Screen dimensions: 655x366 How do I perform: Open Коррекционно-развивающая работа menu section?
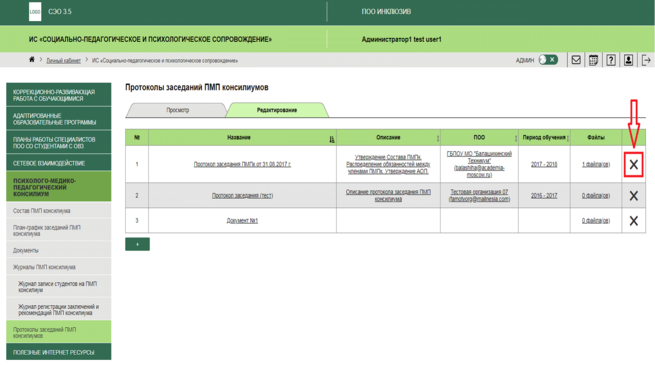[59, 94]
